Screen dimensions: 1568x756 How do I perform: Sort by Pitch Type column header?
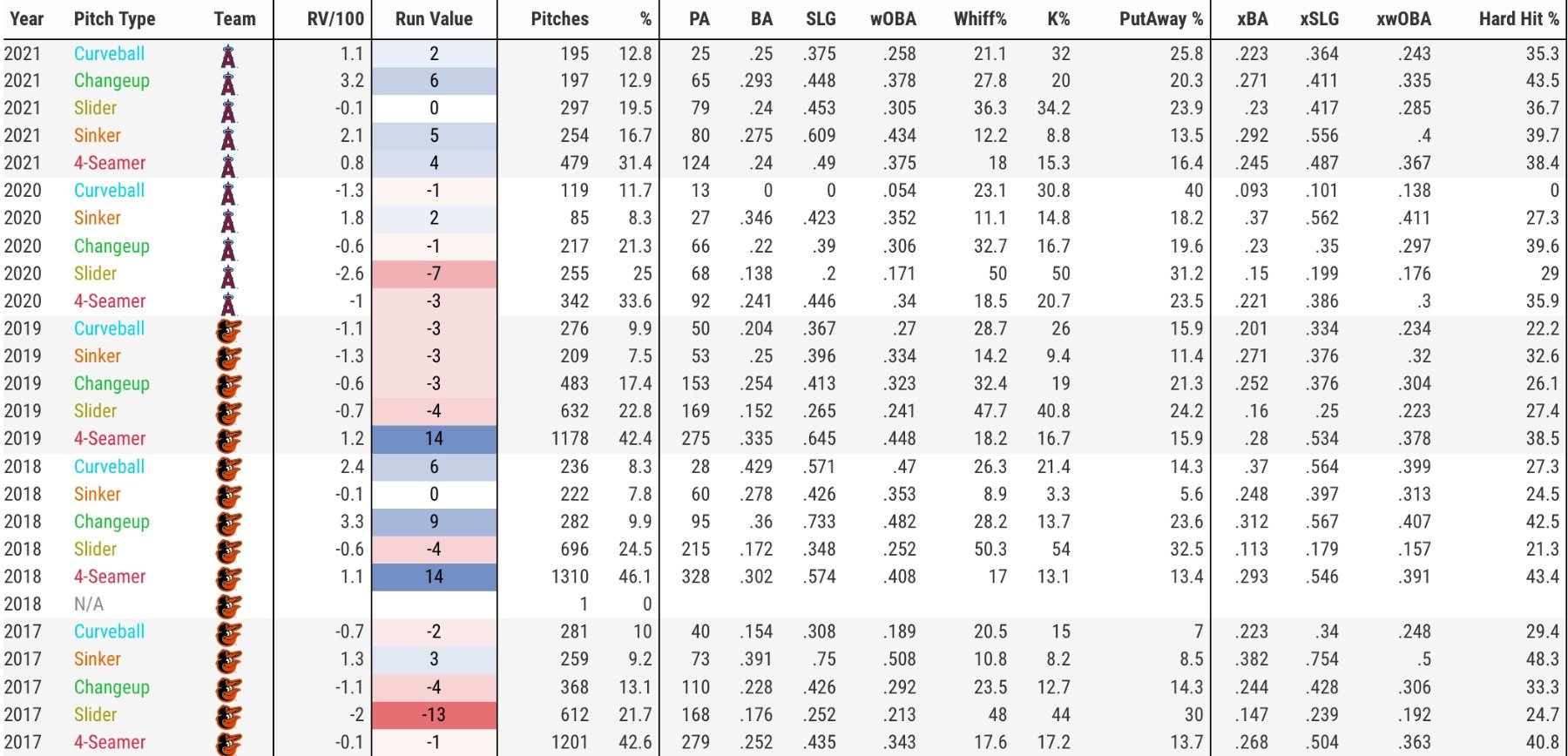[114, 18]
